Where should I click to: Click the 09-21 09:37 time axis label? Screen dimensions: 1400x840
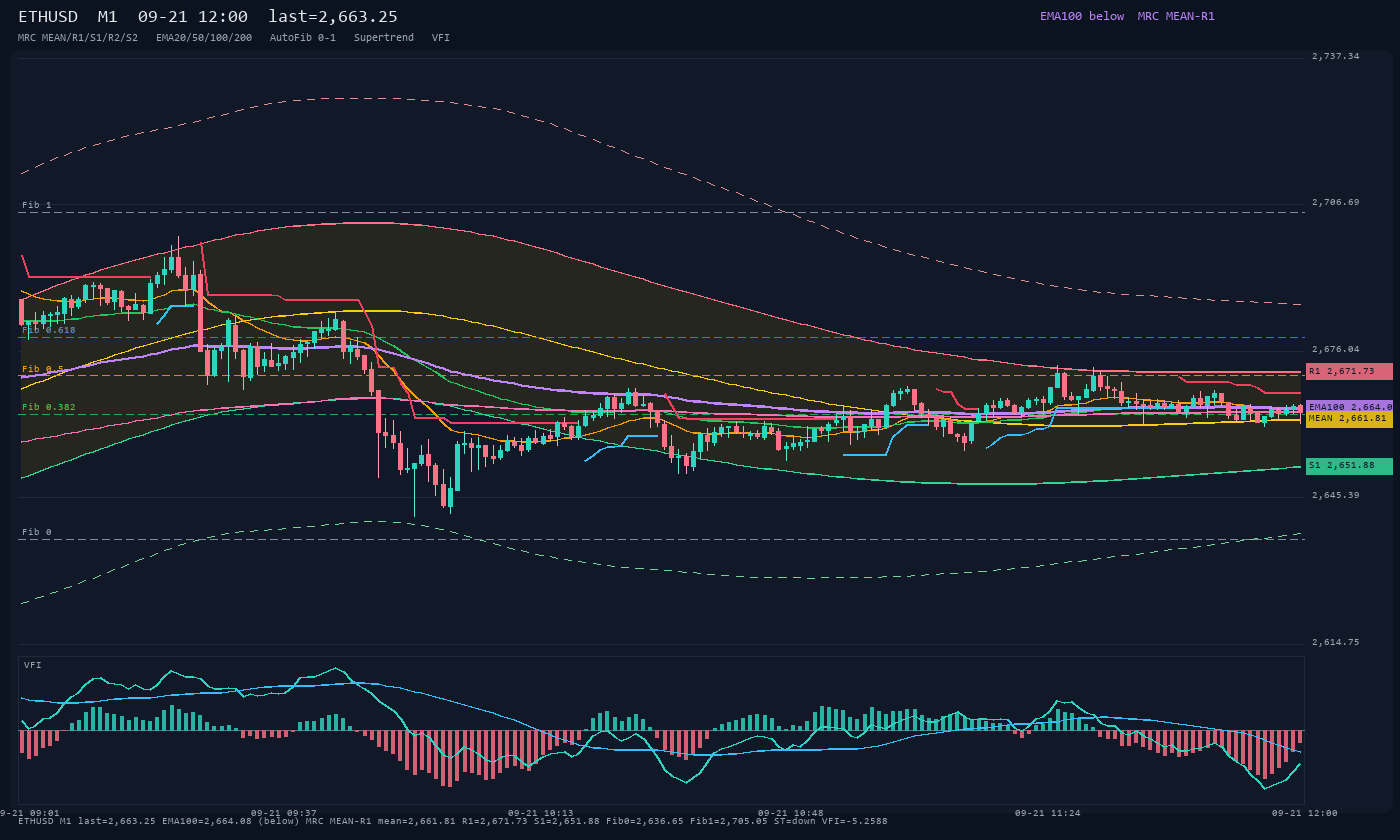pyautogui.click(x=283, y=813)
